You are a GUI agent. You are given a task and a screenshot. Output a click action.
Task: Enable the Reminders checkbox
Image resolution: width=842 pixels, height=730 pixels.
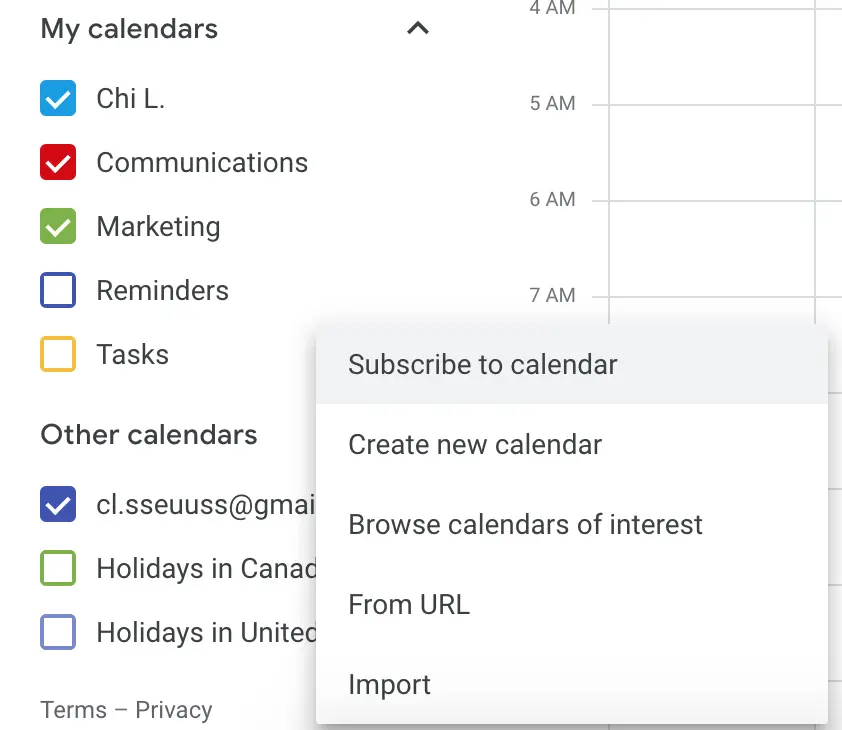tap(58, 291)
